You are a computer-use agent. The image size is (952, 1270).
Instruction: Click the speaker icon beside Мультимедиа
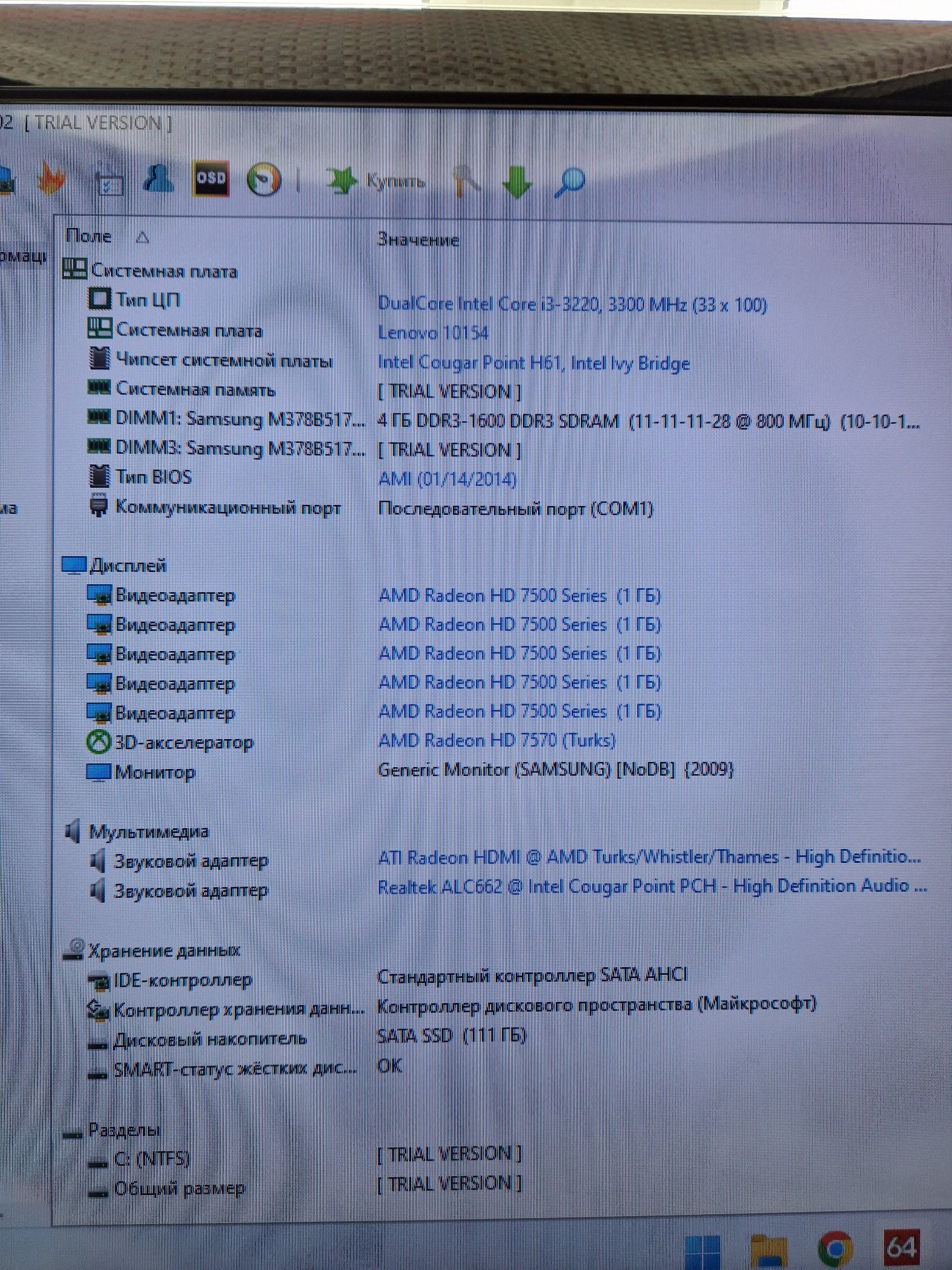tap(74, 831)
